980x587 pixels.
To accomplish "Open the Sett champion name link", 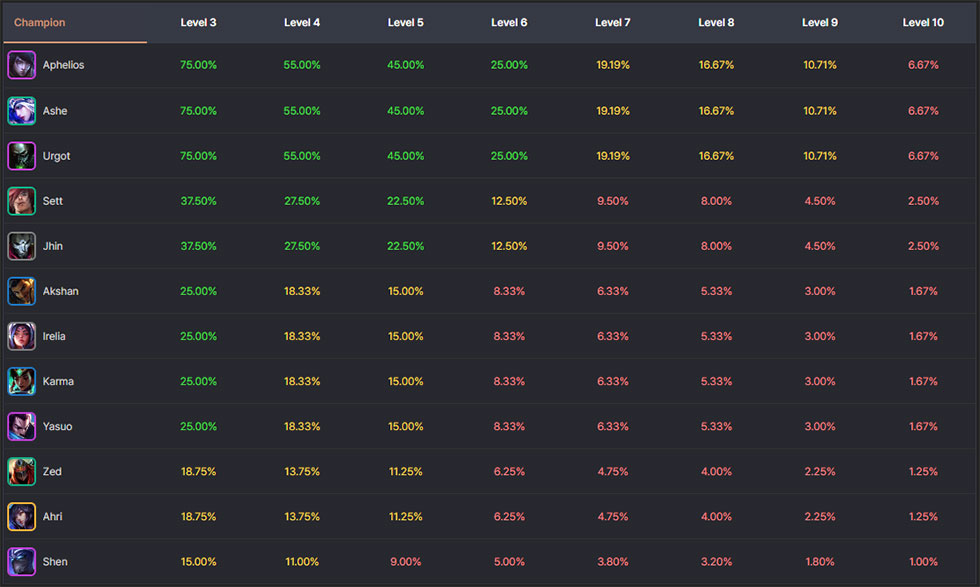I will pos(52,201).
